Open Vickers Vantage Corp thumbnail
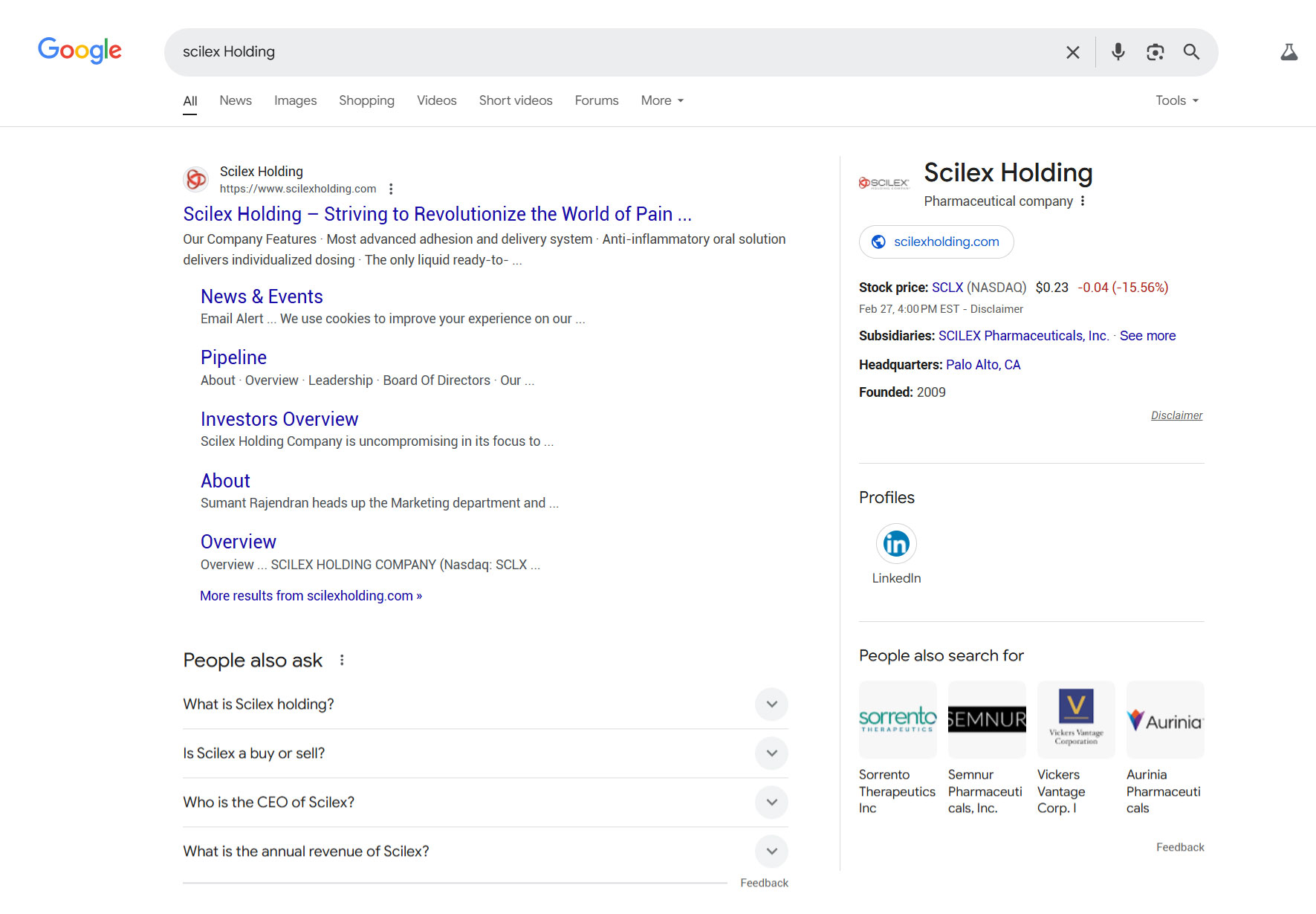This screenshot has height=914, width=1316. [1076, 719]
